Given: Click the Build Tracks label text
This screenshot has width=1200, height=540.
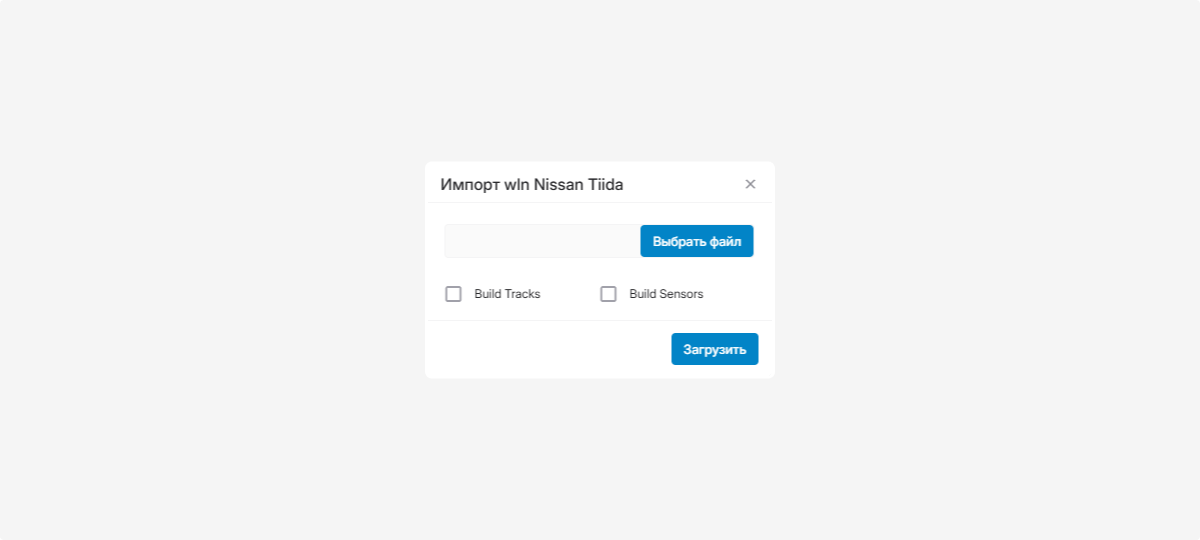Looking at the screenshot, I should [507, 294].
